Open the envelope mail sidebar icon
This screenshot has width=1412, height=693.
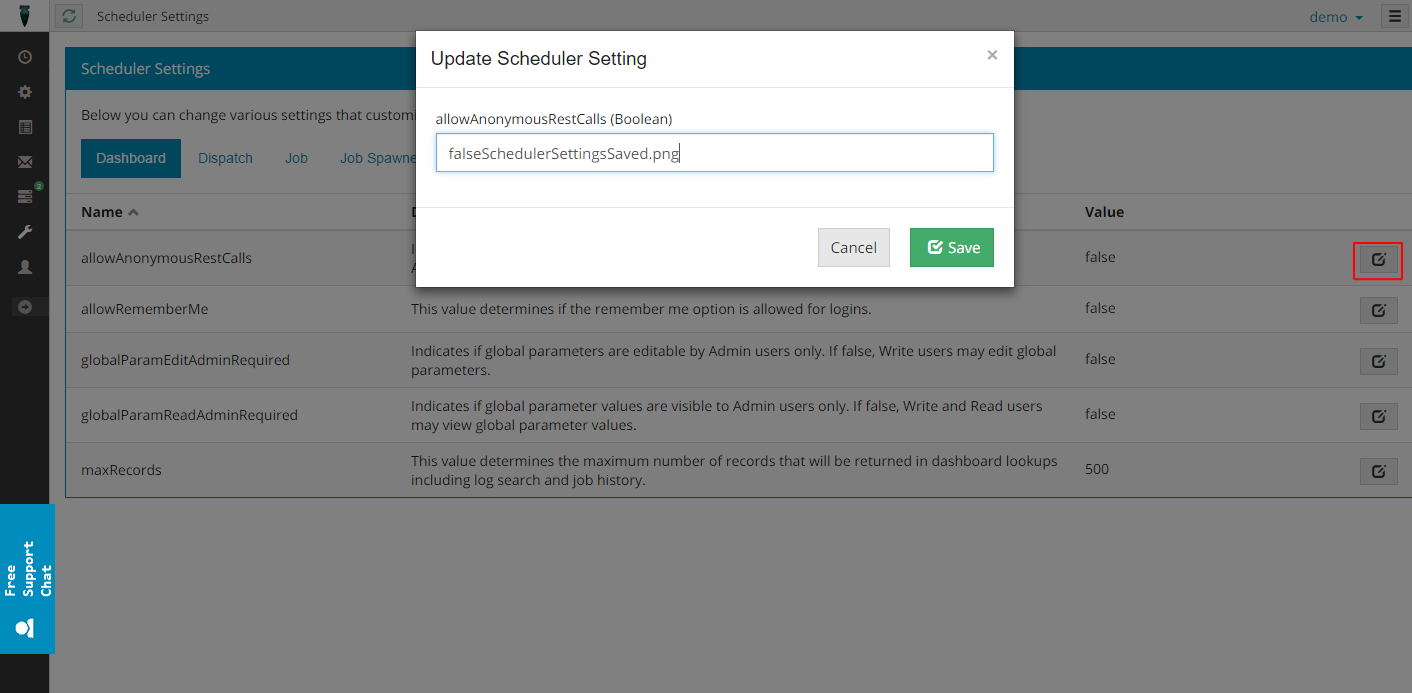pos(25,162)
